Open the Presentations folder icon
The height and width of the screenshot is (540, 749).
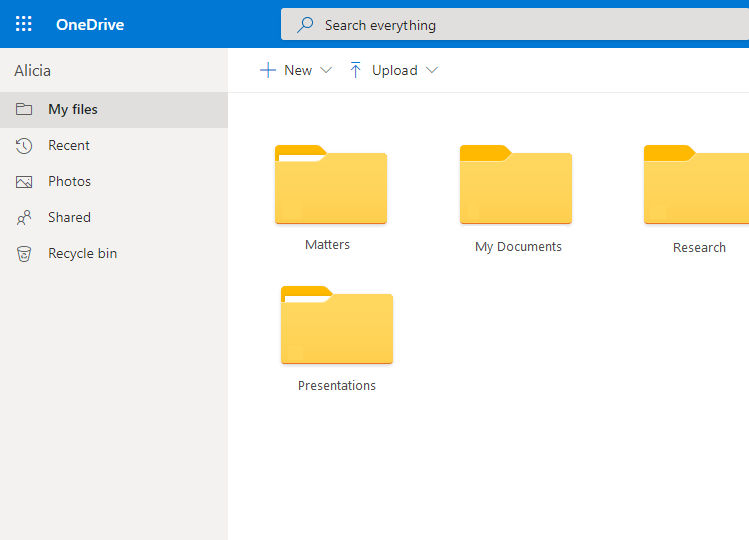337,325
